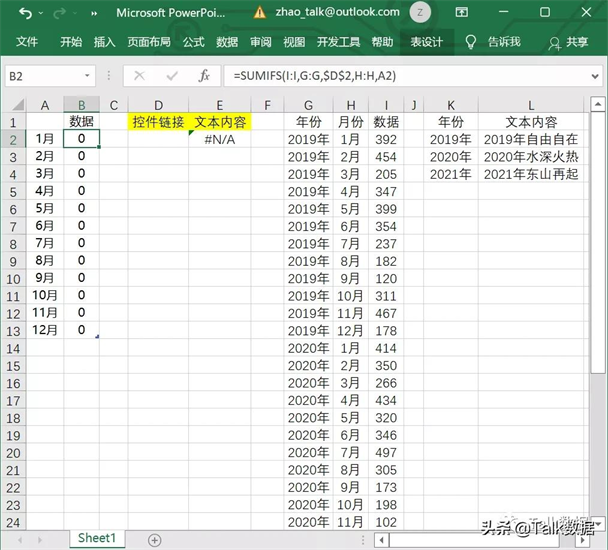Open the Undo history dropdown arrow
This screenshot has height=550, width=608.
pos(42,14)
